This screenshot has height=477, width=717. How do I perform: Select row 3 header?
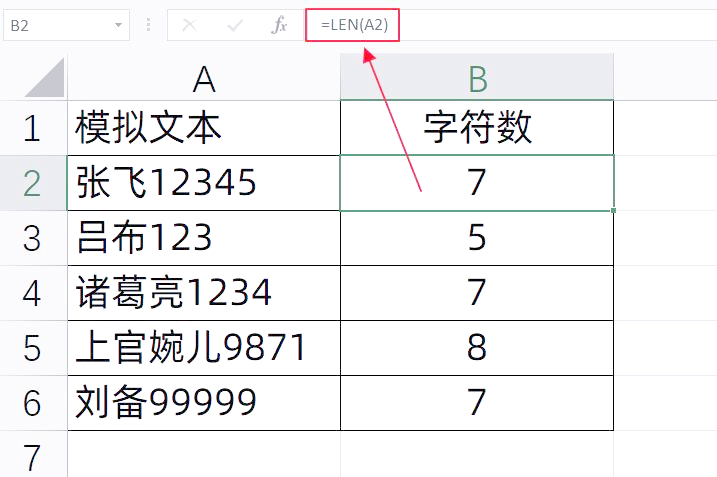click(33, 238)
